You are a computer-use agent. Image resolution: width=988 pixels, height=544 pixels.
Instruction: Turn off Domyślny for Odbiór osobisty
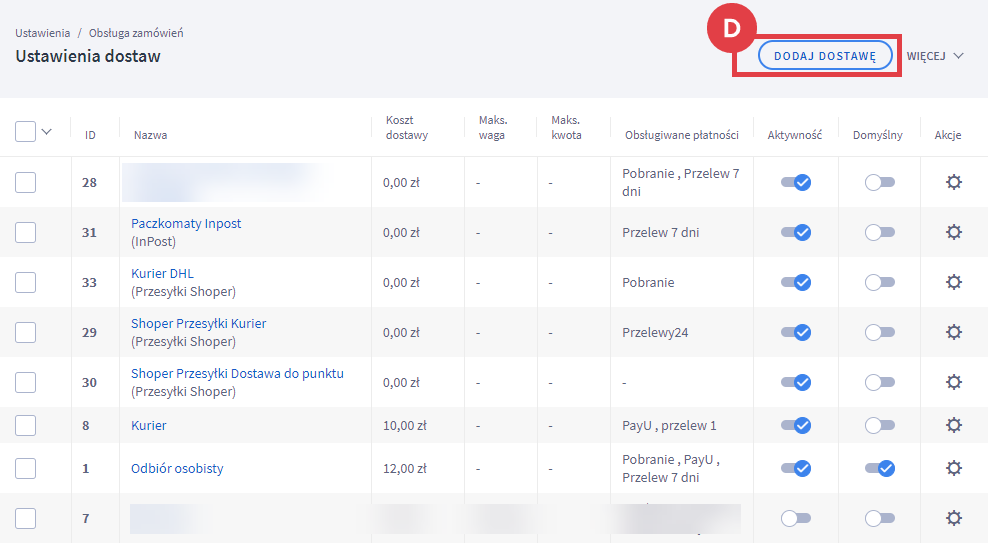pos(880,468)
